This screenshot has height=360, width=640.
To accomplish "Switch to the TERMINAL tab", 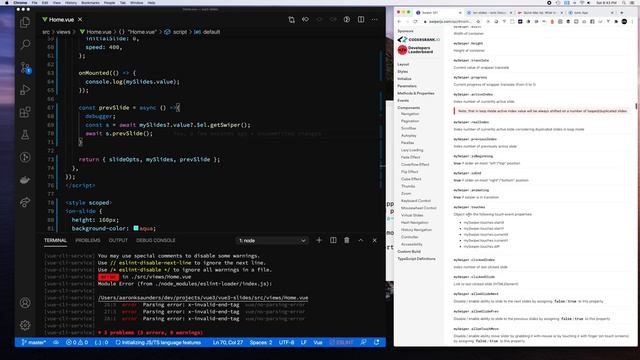I will point(56,240).
